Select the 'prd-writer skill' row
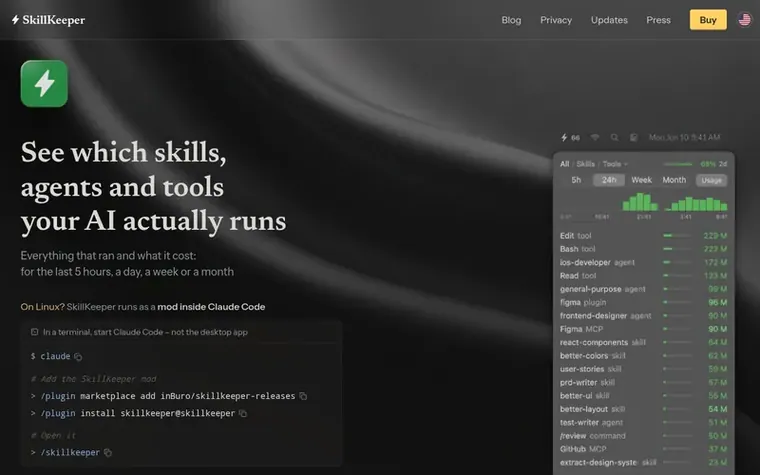Screen dimensions: 760x475 pyautogui.click(x=643, y=382)
